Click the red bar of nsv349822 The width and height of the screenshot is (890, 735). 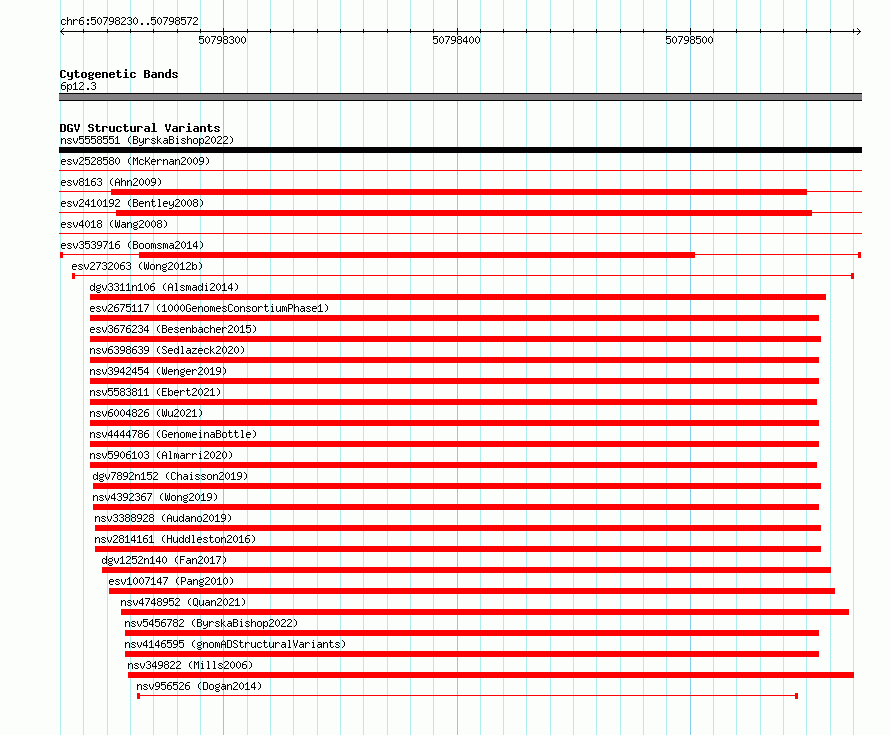click(491, 675)
